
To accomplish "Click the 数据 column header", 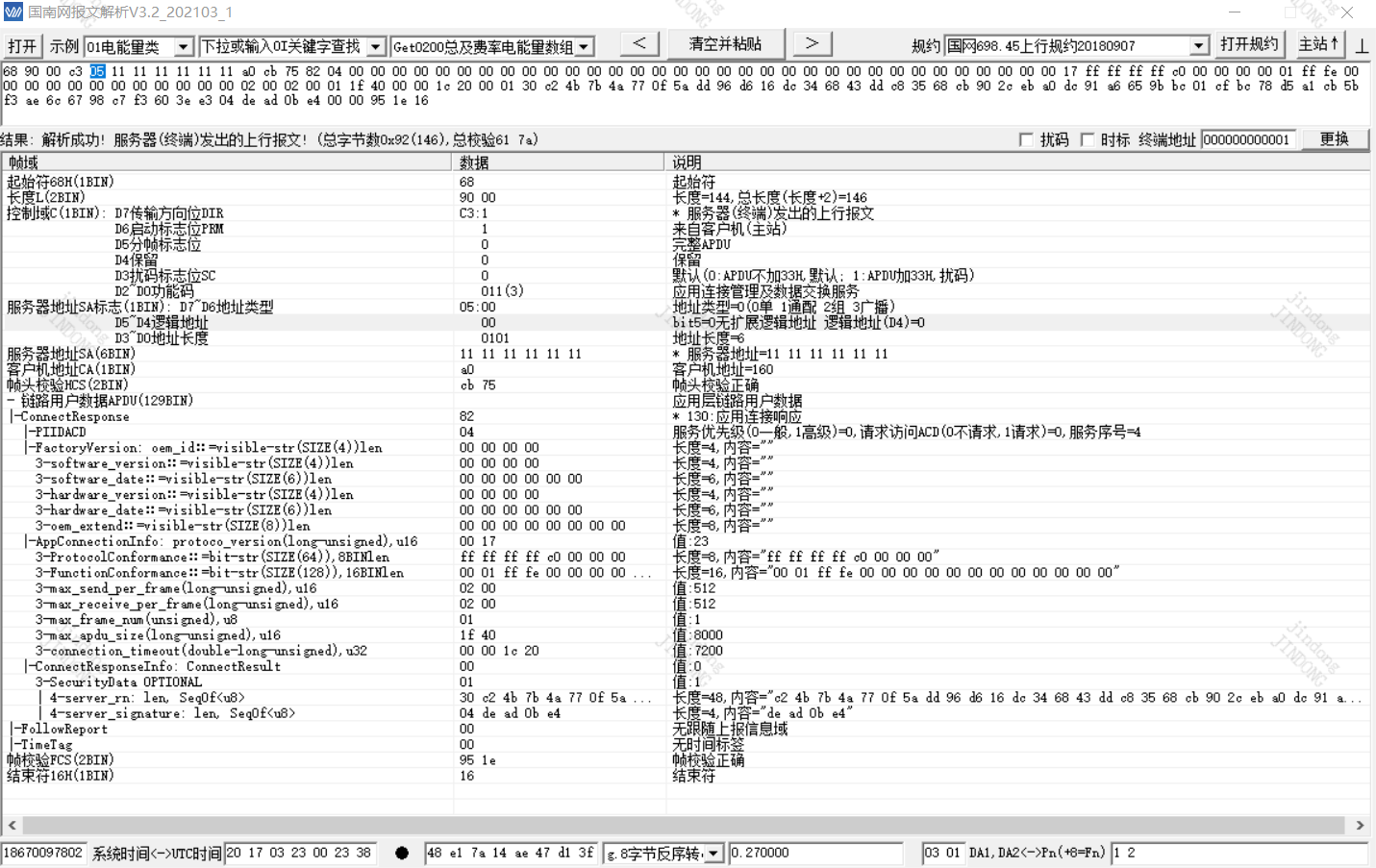I will point(558,162).
